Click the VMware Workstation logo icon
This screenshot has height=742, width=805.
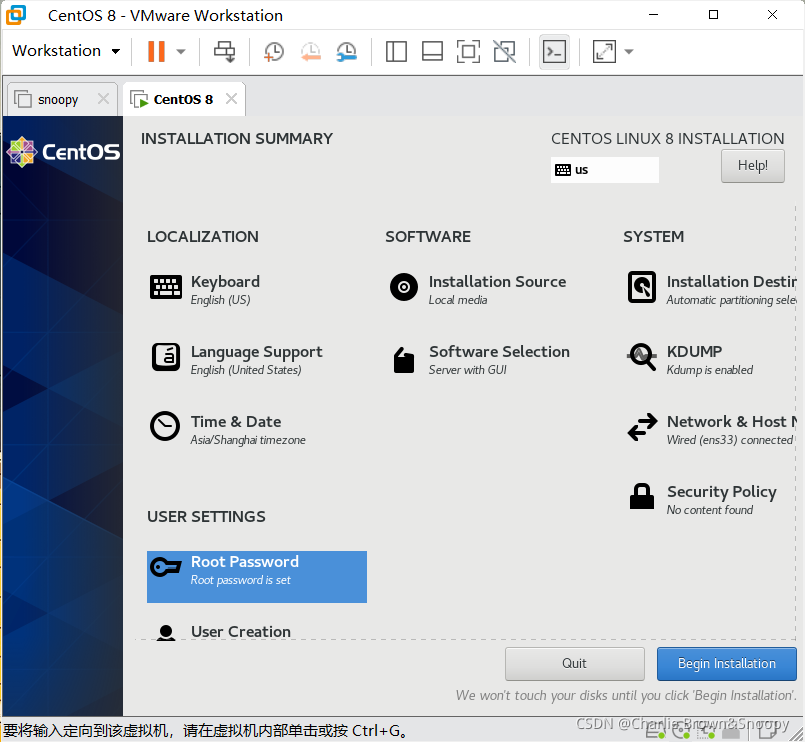click(x=16, y=15)
